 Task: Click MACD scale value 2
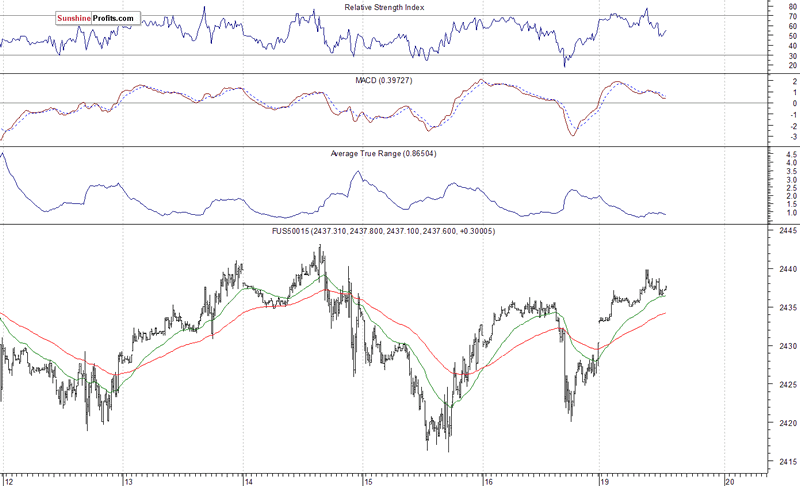click(x=794, y=82)
